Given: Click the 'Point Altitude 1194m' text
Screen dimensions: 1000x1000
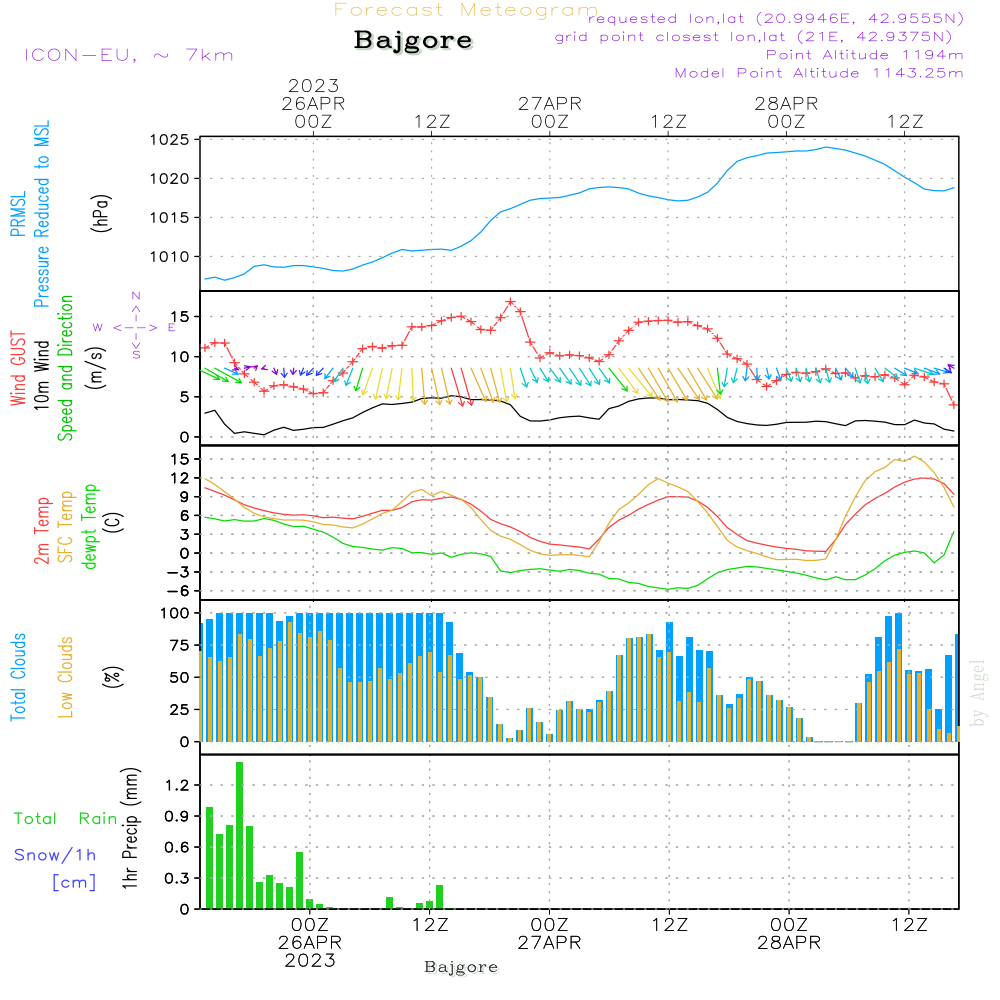Looking at the screenshot, I should click(864, 55).
